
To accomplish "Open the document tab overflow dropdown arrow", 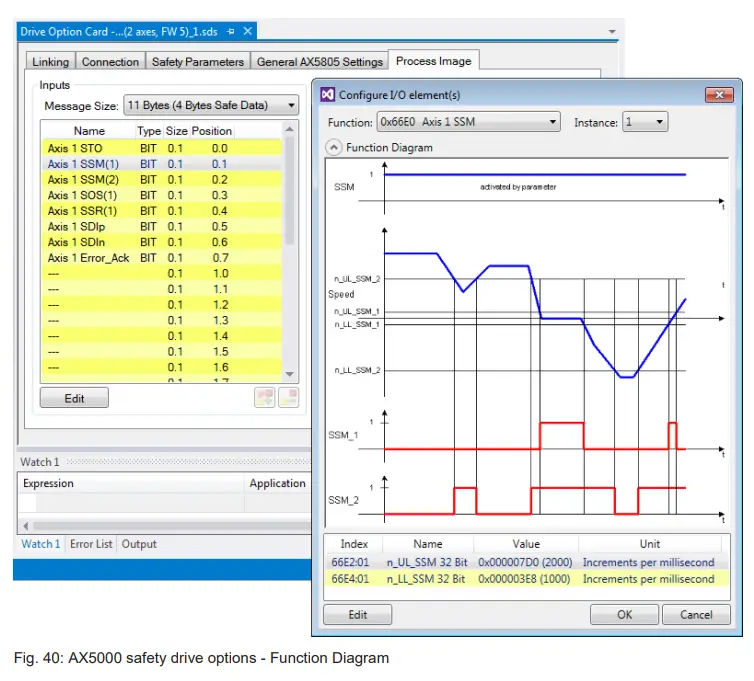I will click(x=612, y=32).
